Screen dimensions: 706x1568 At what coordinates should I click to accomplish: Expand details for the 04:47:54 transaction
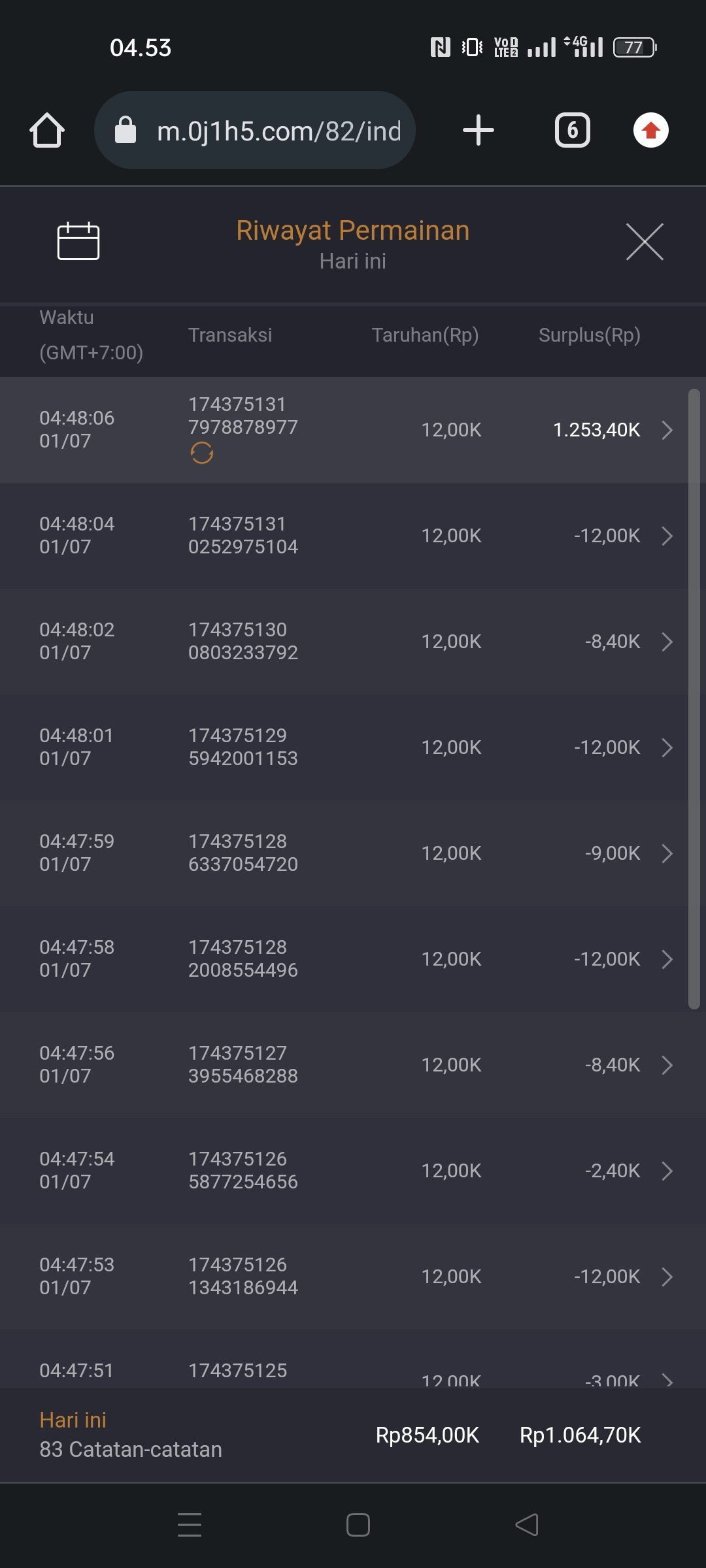[667, 1171]
